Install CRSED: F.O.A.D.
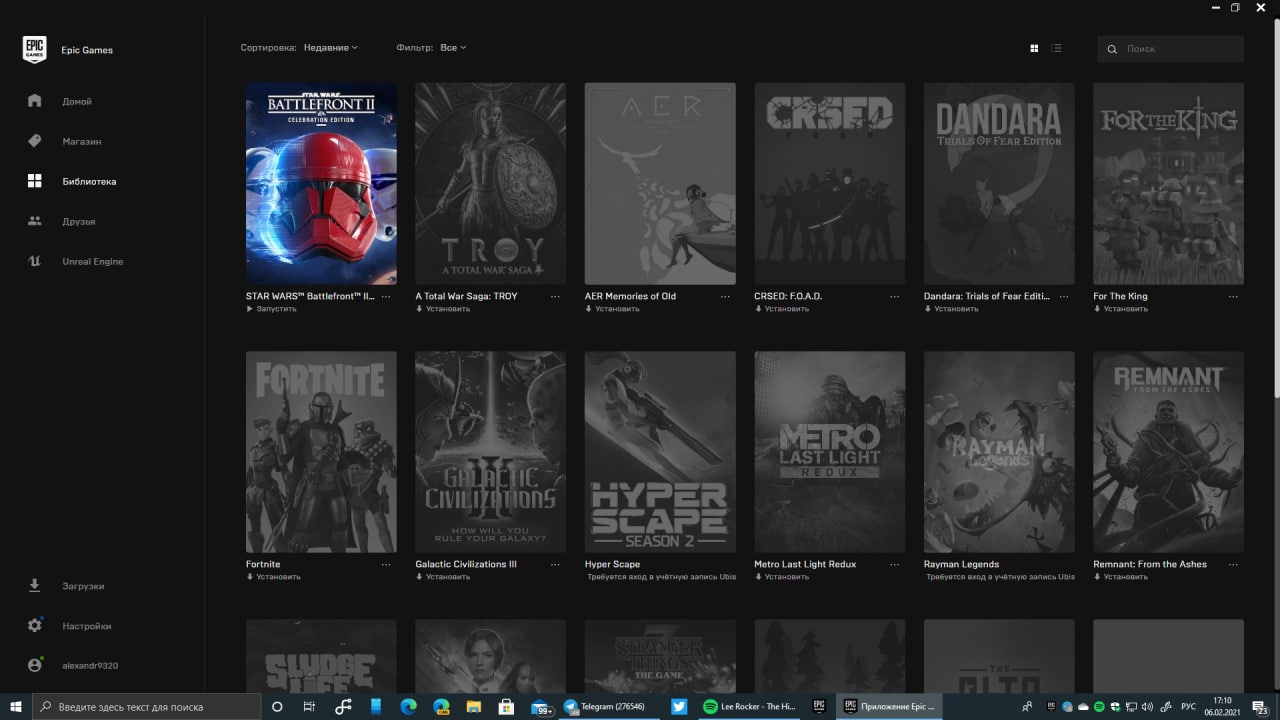The height and width of the screenshot is (720, 1280). 782,309
